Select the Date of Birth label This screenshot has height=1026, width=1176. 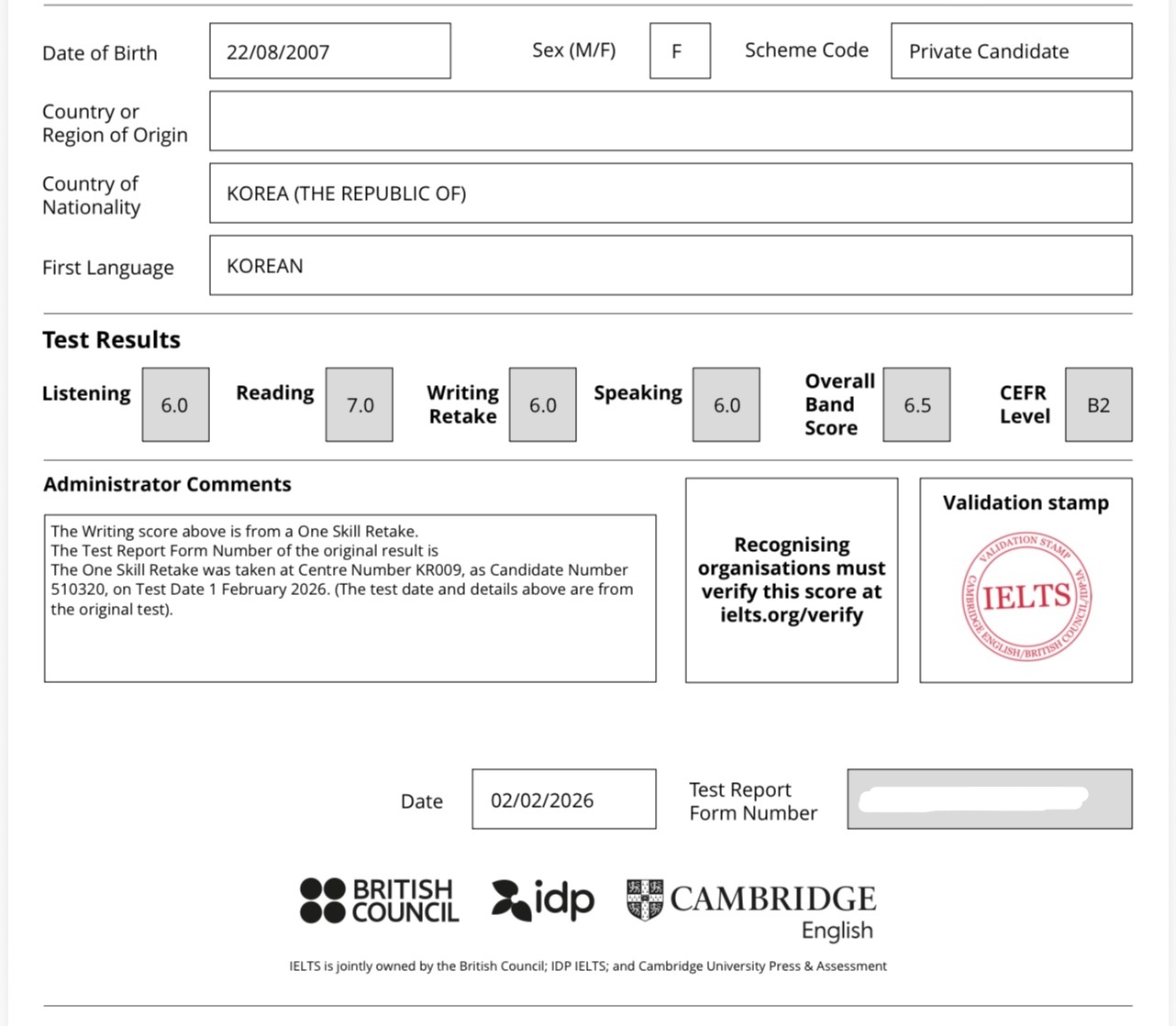pos(100,53)
